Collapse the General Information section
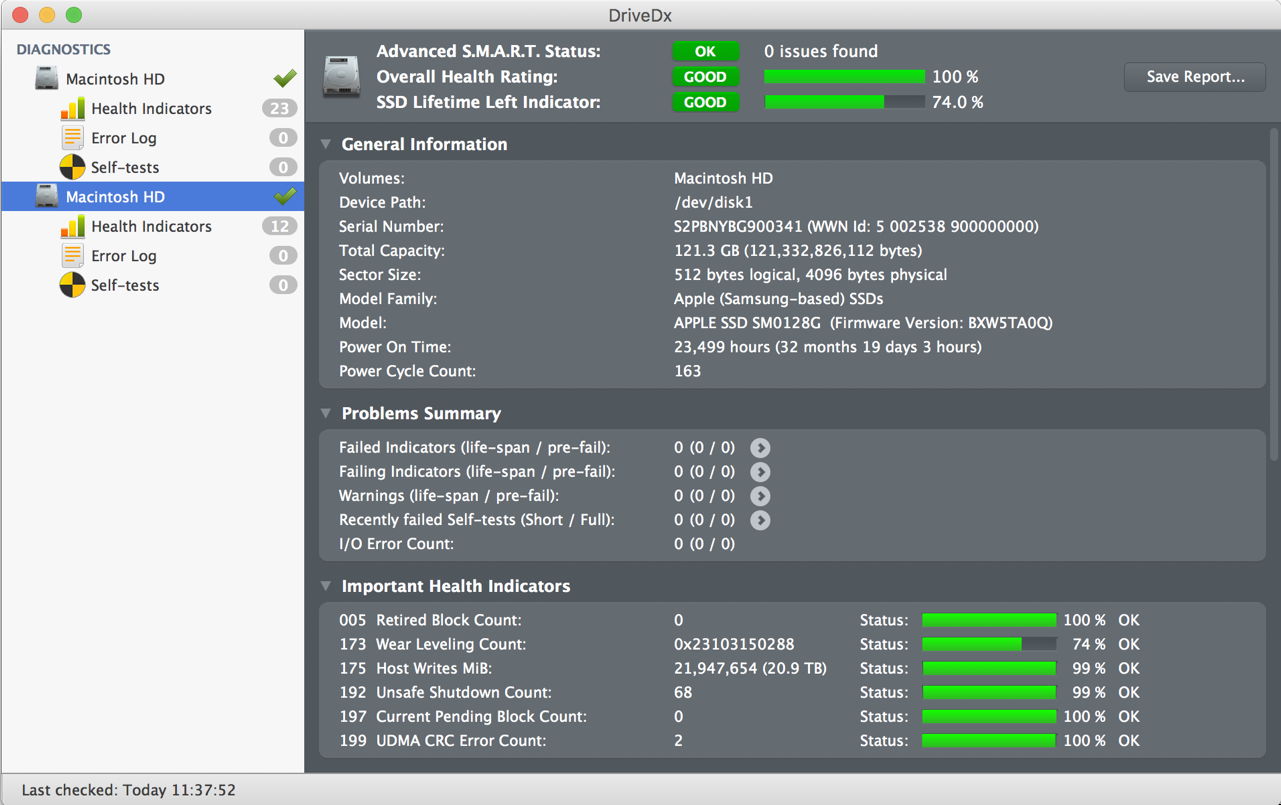Image resolution: width=1281 pixels, height=805 pixels. [326, 145]
